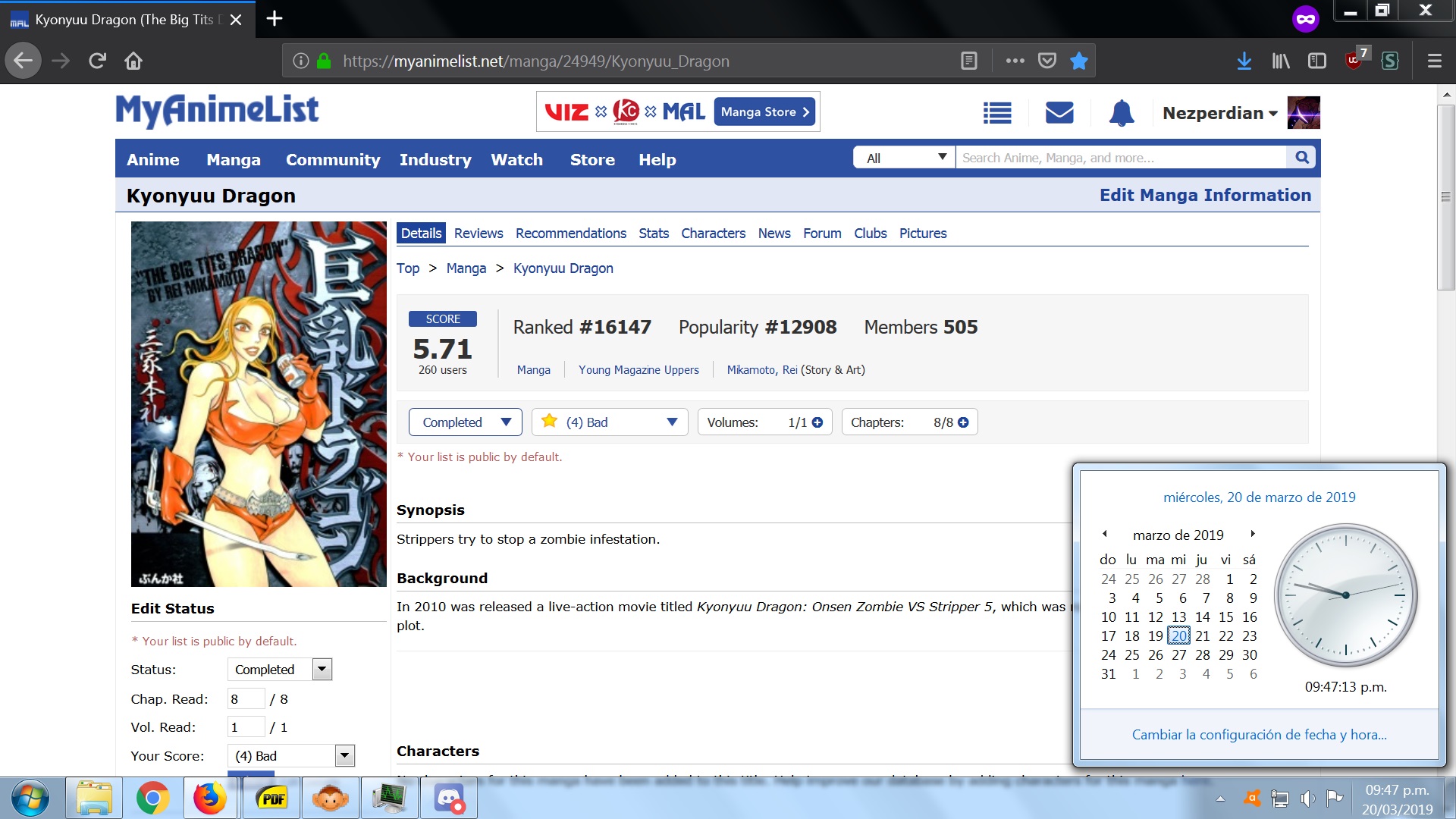
Task: Open the All search category dropdown
Action: point(905,157)
